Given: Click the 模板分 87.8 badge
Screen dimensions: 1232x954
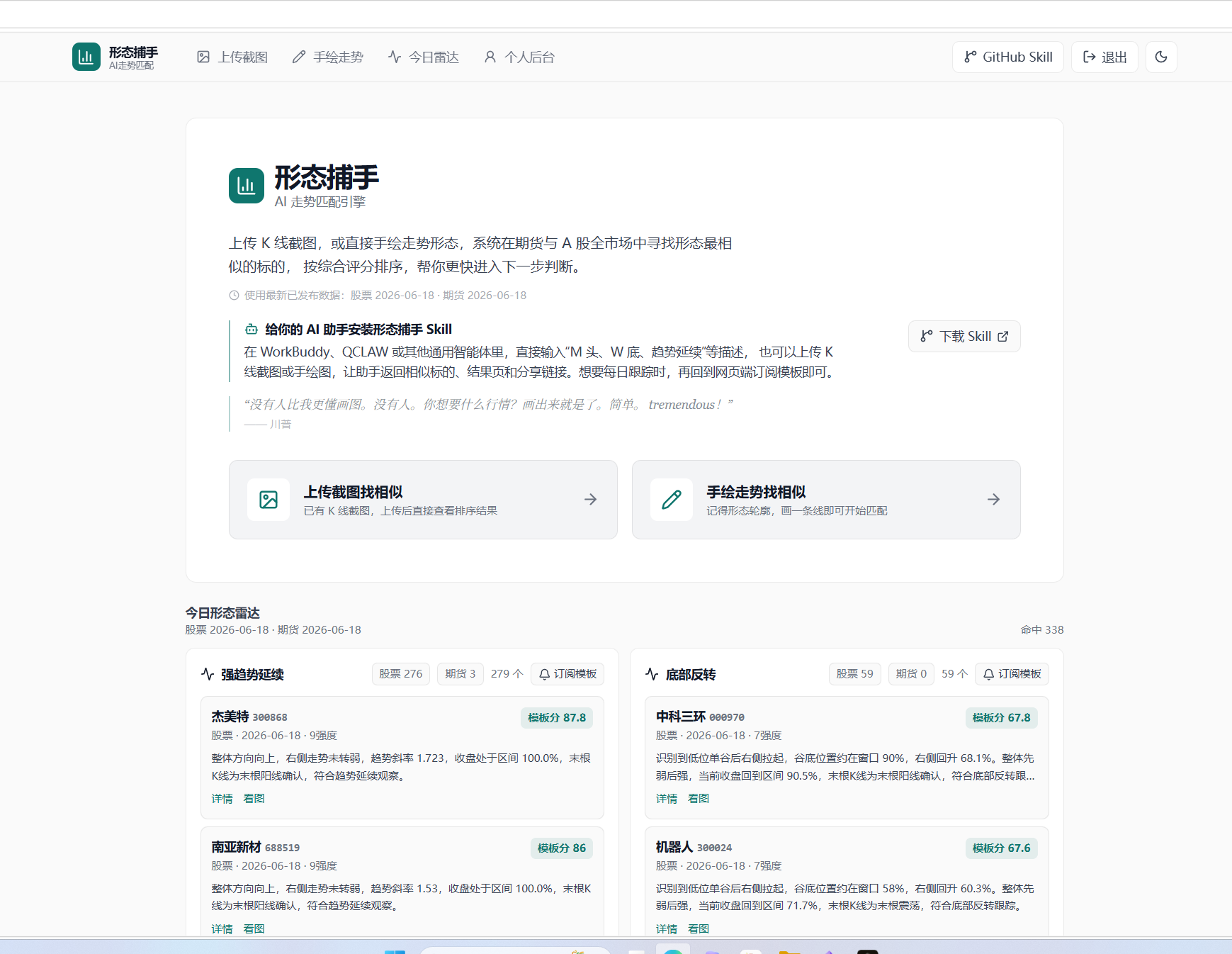Looking at the screenshot, I should 557,718.
